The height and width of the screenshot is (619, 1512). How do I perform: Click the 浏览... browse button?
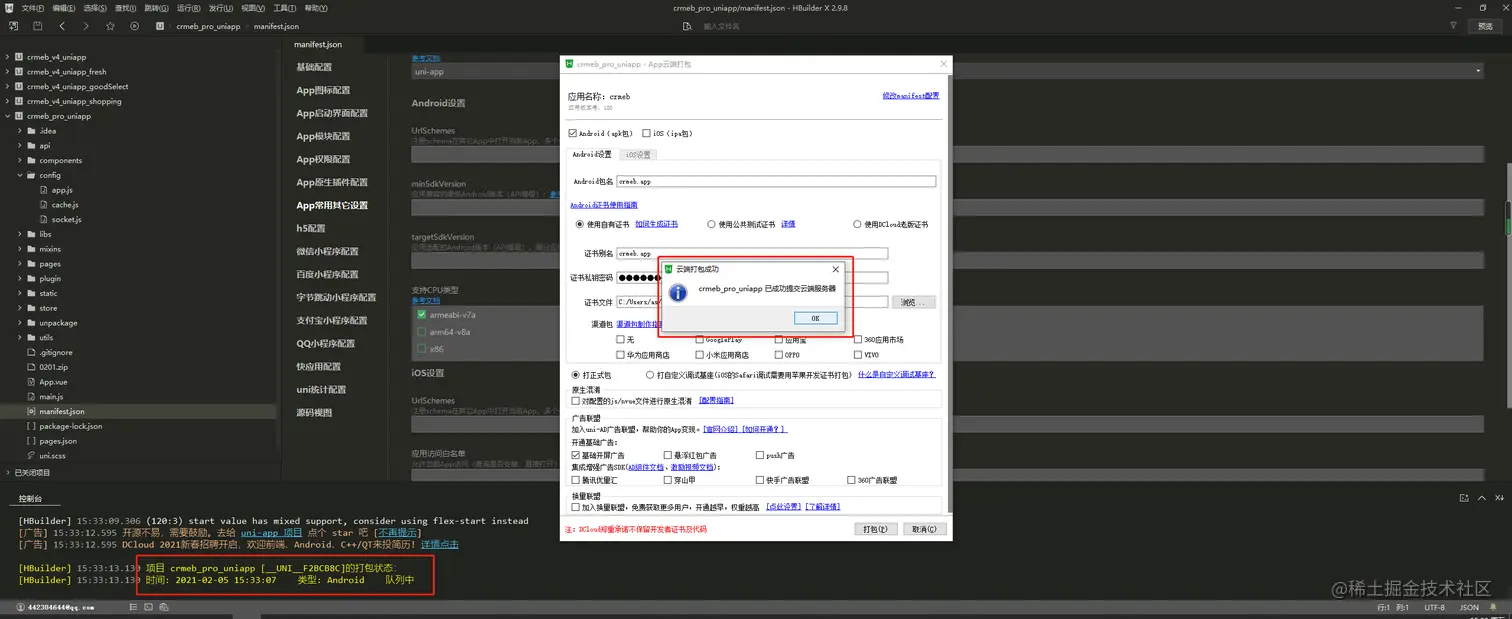(914, 302)
